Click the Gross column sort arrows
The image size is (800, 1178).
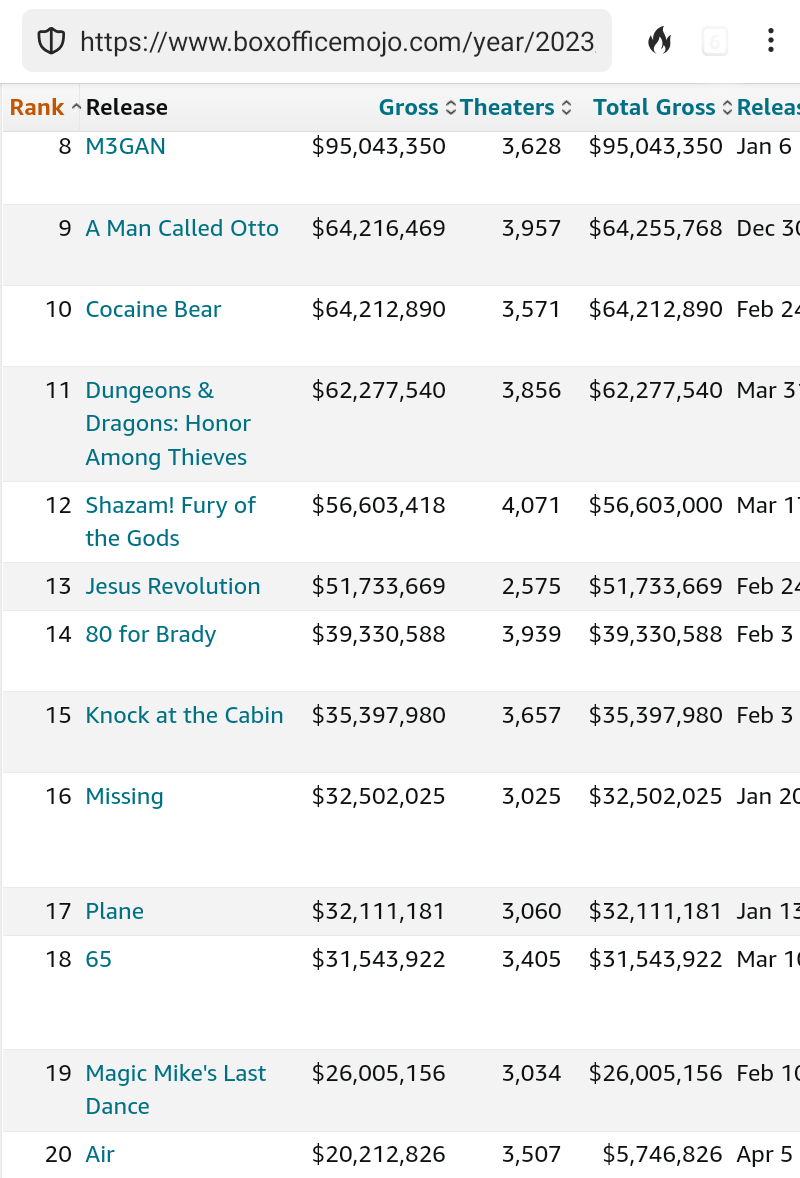pyautogui.click(x=450, y=108)
